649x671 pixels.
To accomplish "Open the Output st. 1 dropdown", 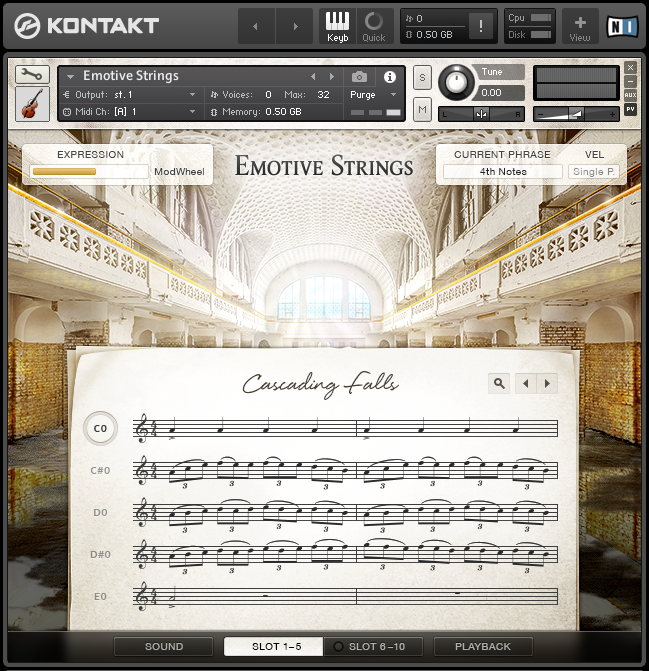I will (130, 95).
